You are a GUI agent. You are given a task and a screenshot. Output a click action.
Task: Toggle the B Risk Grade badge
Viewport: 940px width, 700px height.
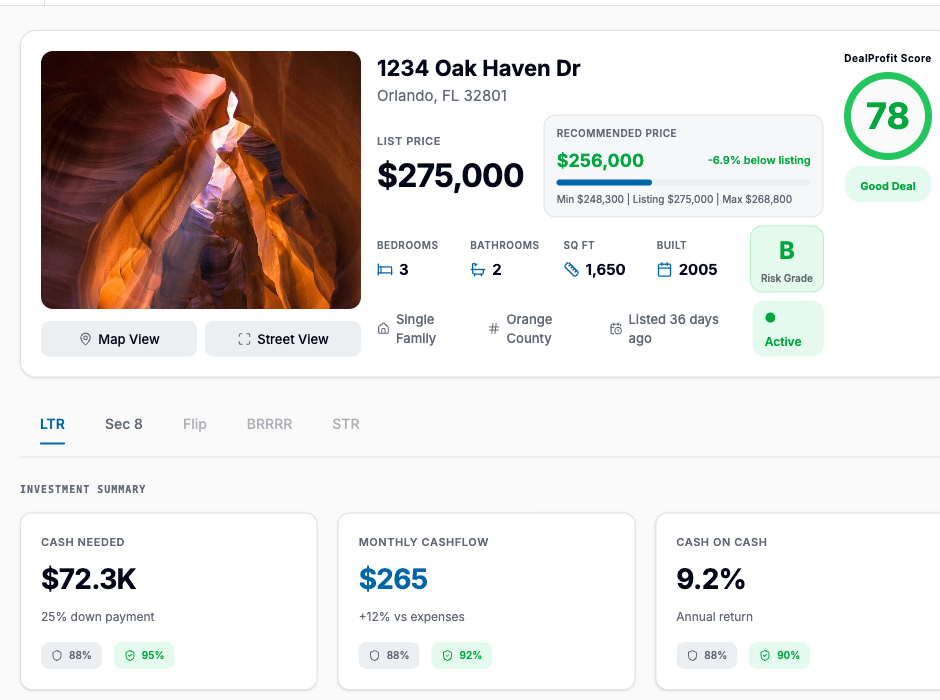pos(786,258)
